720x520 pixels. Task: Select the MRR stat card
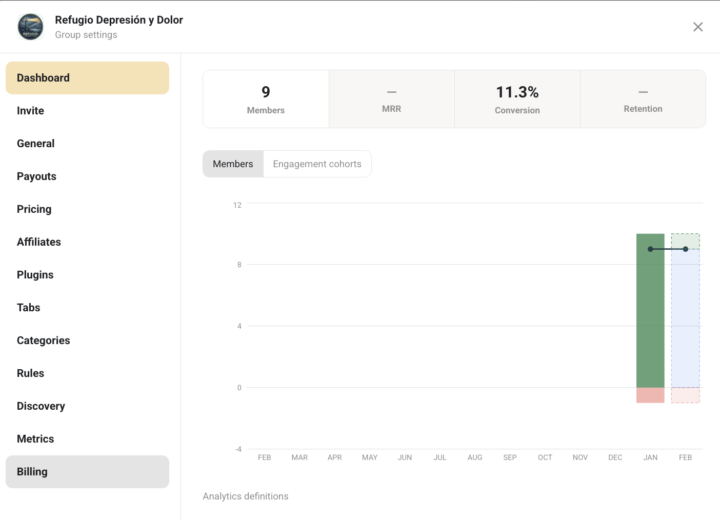click(392, 99)
